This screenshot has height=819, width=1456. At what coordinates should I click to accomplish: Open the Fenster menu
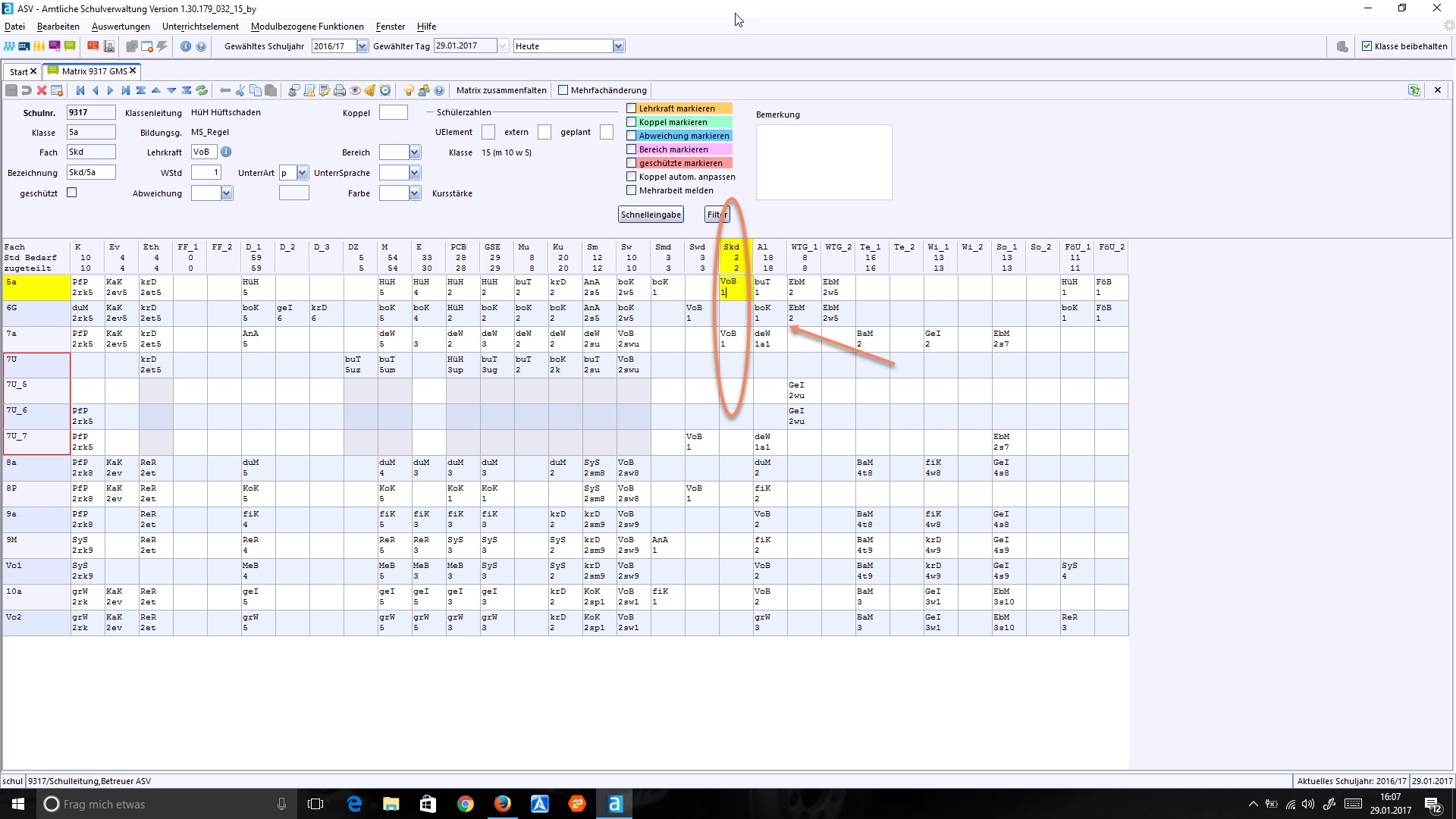click(x=390, y=27)
